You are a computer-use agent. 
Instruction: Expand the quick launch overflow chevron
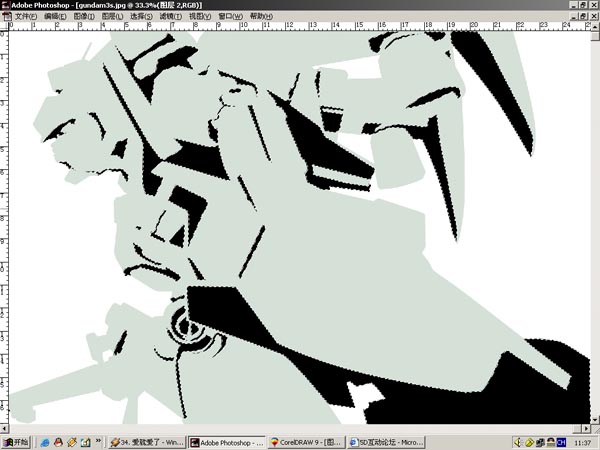(x=98, y=441)
